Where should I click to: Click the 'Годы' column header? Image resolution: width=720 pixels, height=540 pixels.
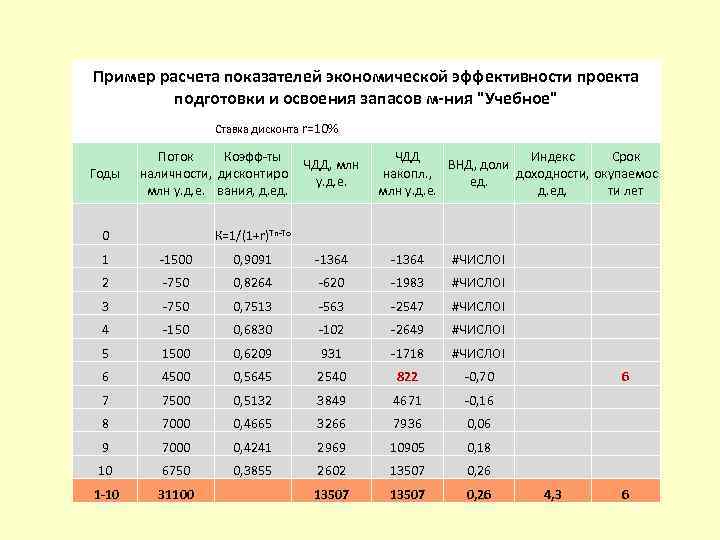pos(105,174)
